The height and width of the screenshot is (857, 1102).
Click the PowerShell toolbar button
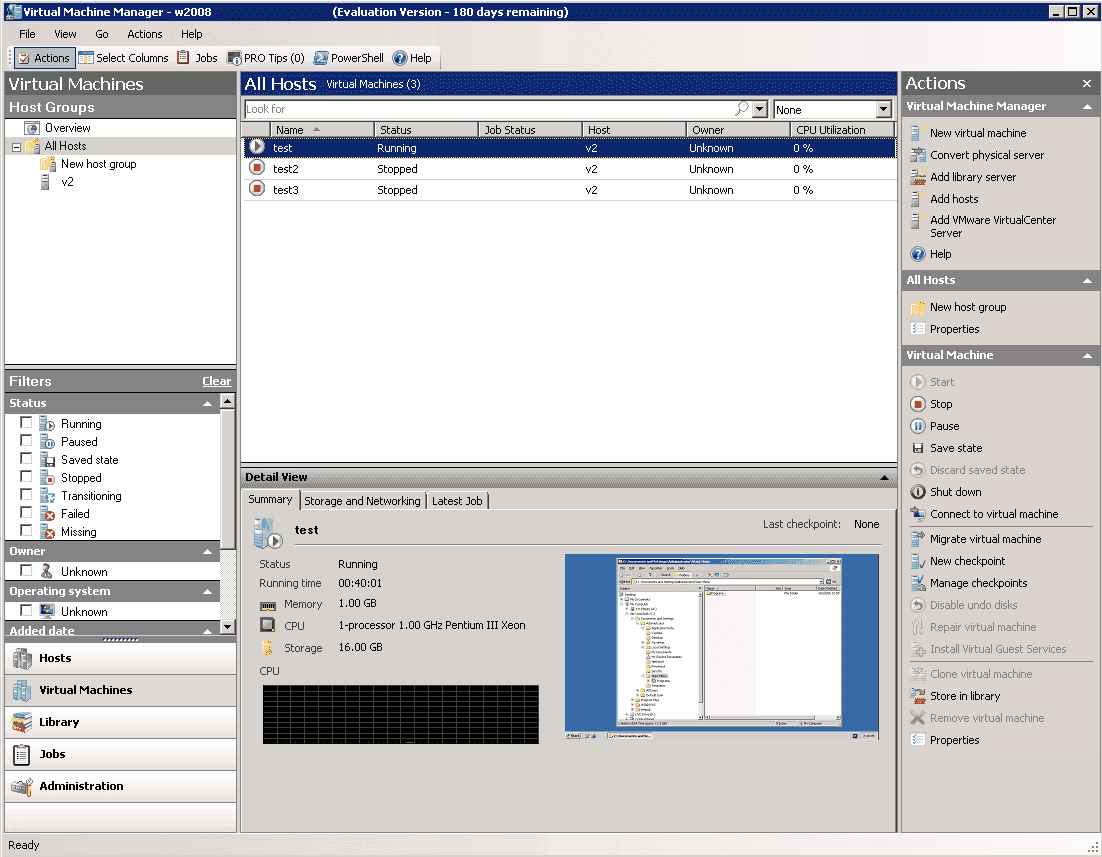pos(349,58)
